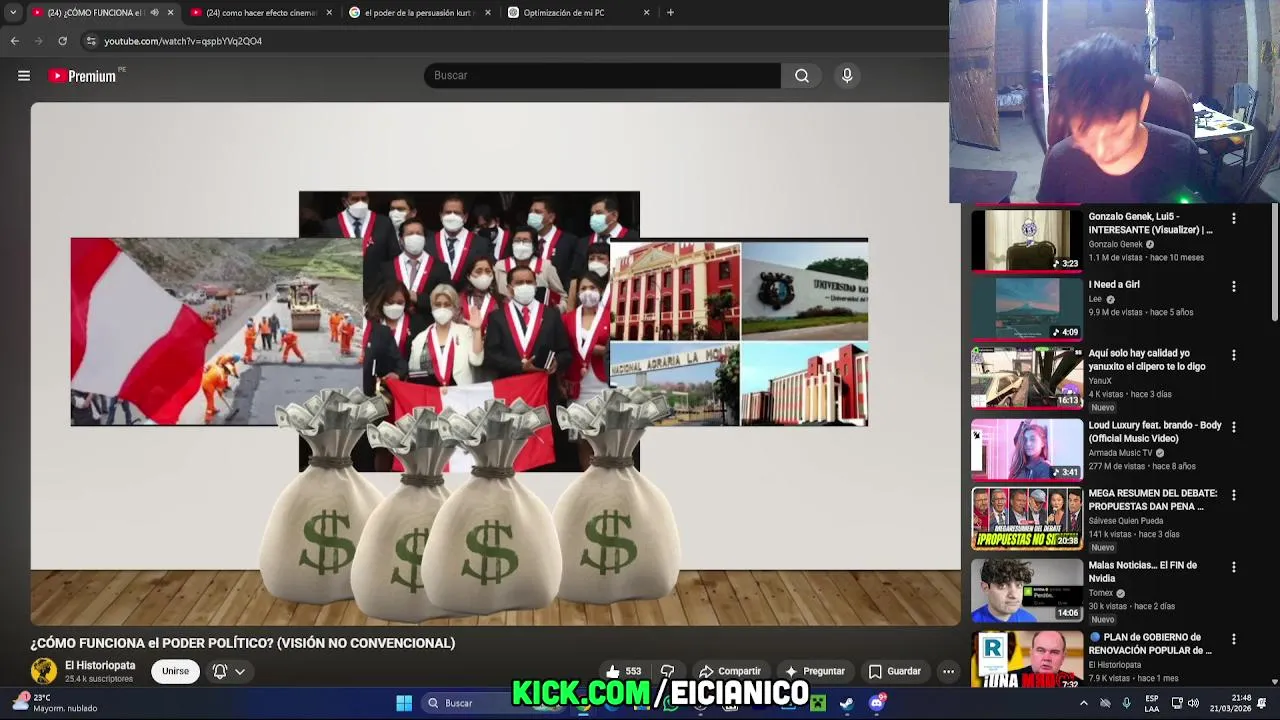This screenshot has width=1280, height=720.
Task: Open MEGA RESUMEN DEL DEBATE video title
Action: 1153,500
